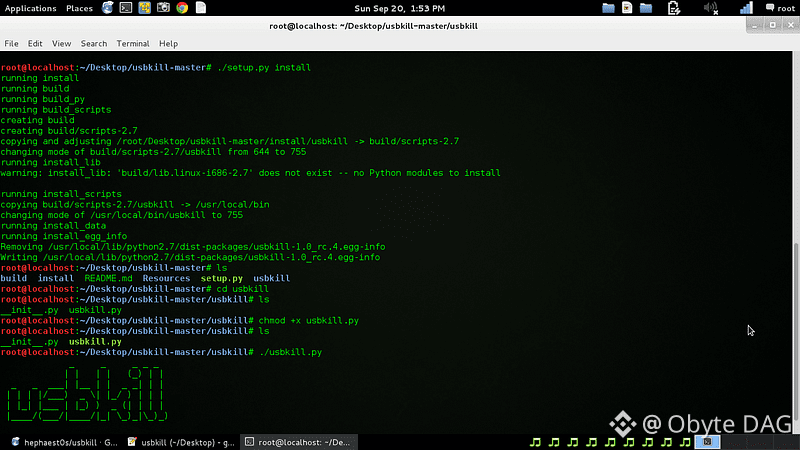Switch to usbkill (~/Desktop) gedit taskbar window
Viewport: 800px width, 450px height.
pyautogui.click(x=181, y=442)
